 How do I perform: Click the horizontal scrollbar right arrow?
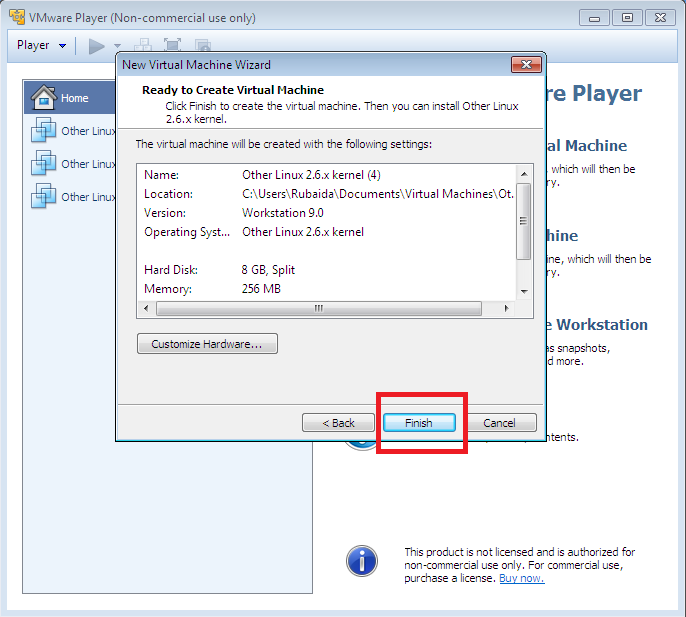(507, 308)
